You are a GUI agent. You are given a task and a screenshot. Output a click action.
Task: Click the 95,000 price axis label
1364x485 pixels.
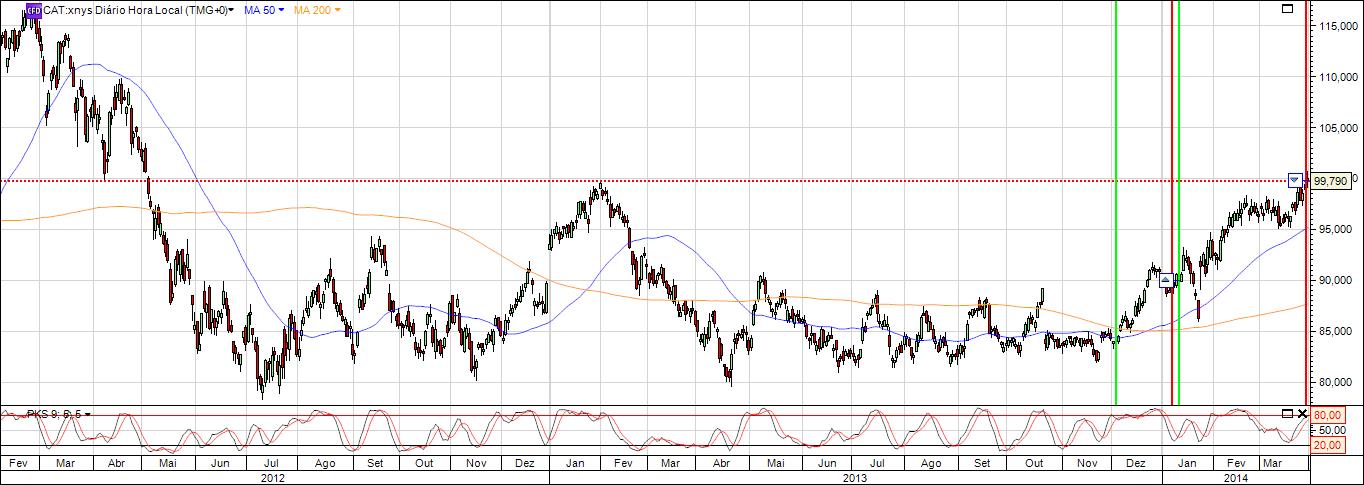pyautogui.click(x=1336, y=229)
